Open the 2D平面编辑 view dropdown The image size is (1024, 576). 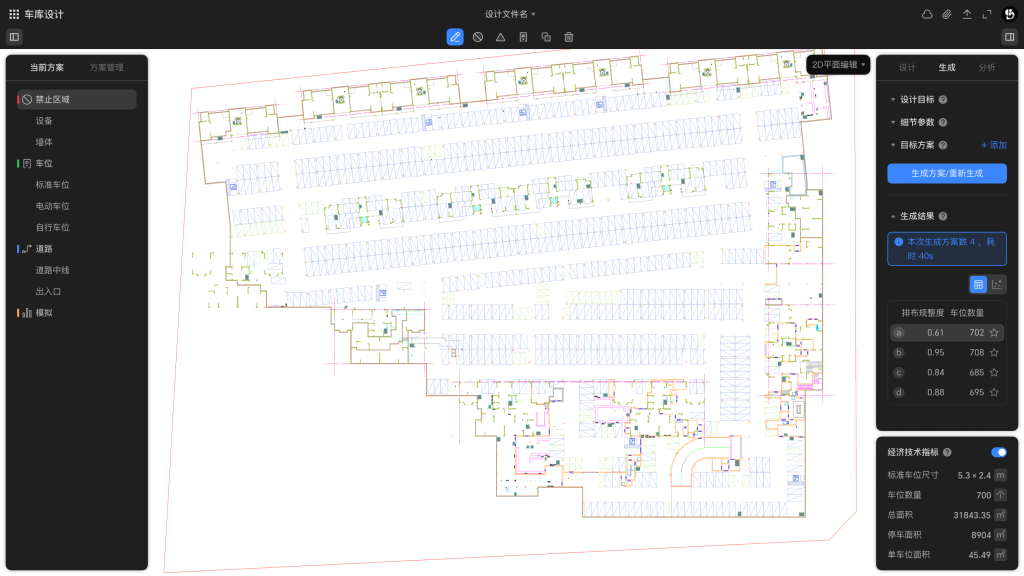tap(838, 64)
